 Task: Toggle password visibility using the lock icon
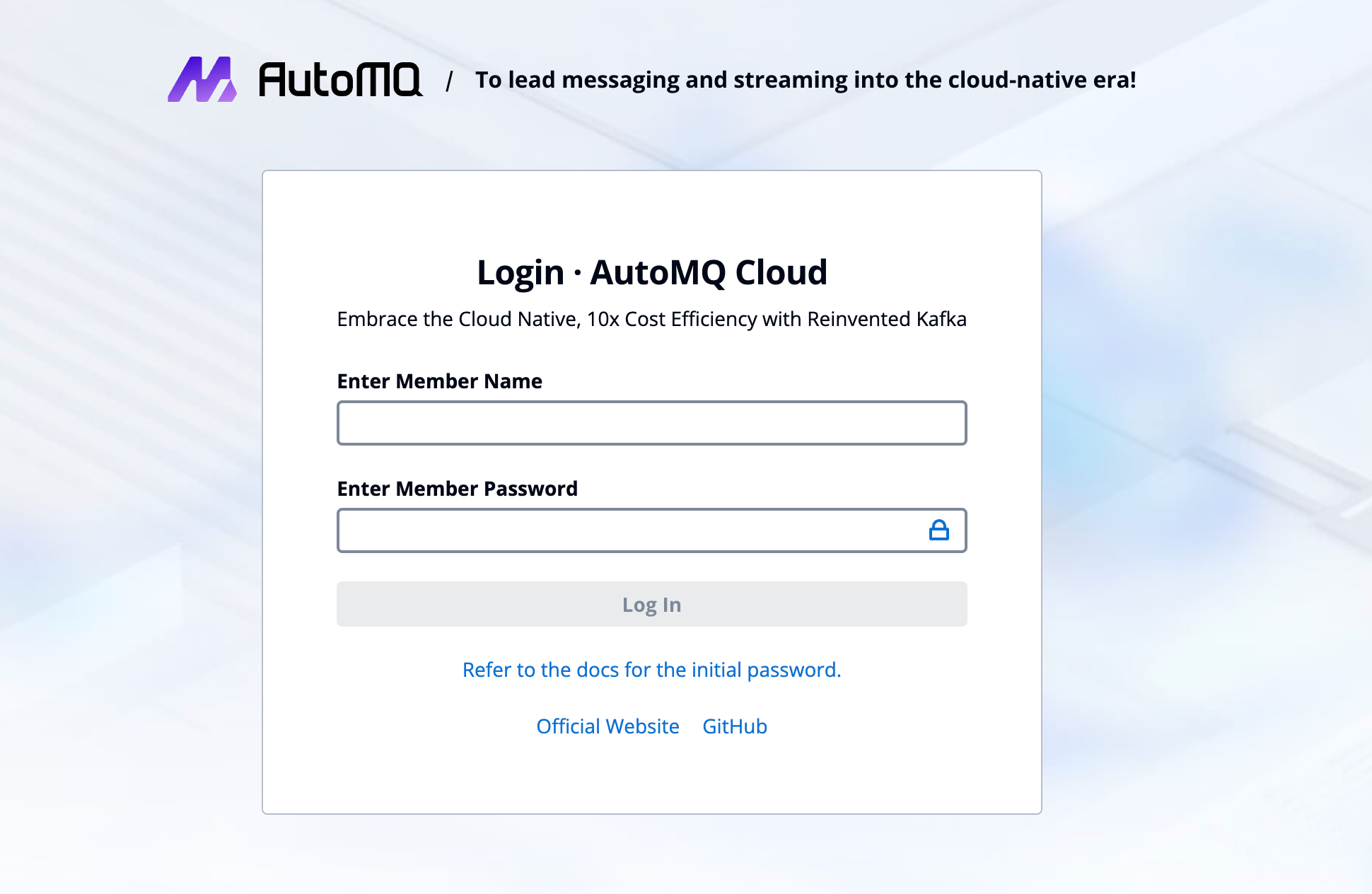(x=938, y=530)
